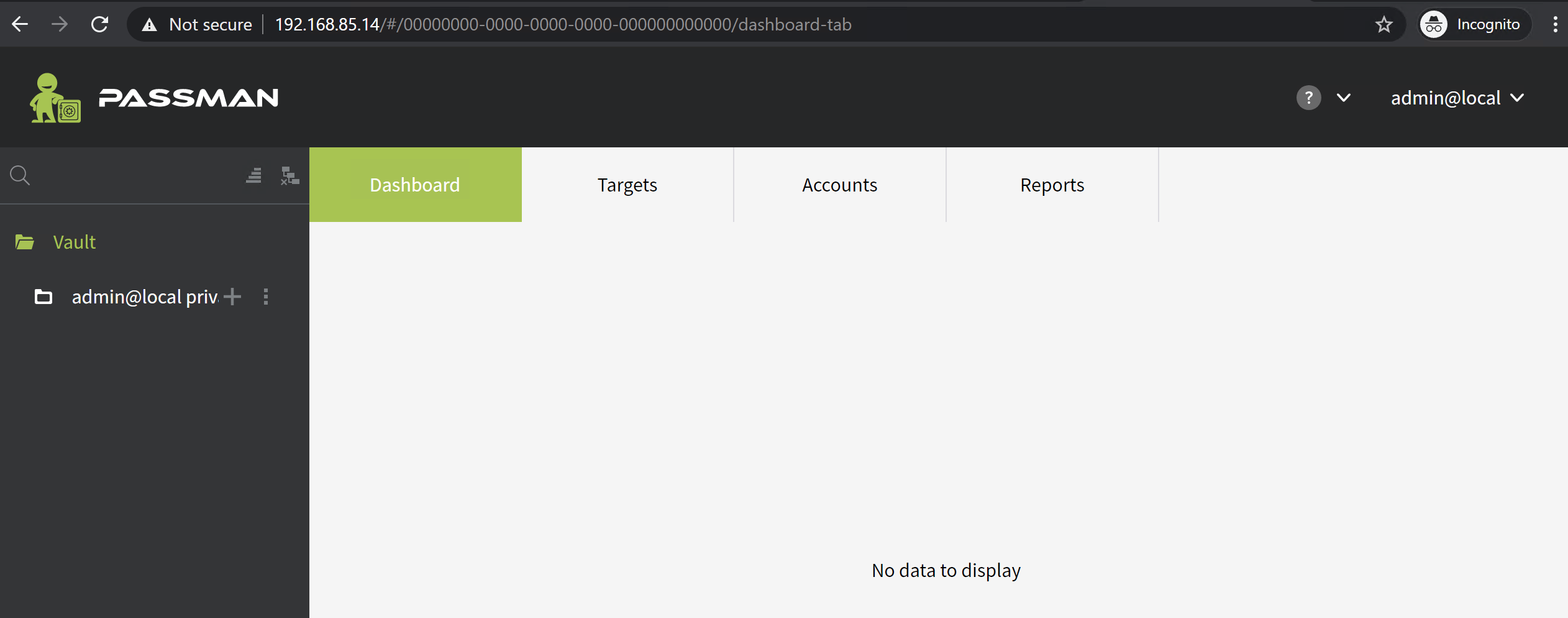Click the plus icon beside admin@local private folder
Viewport: 1568px width, 618px height.
232,297
